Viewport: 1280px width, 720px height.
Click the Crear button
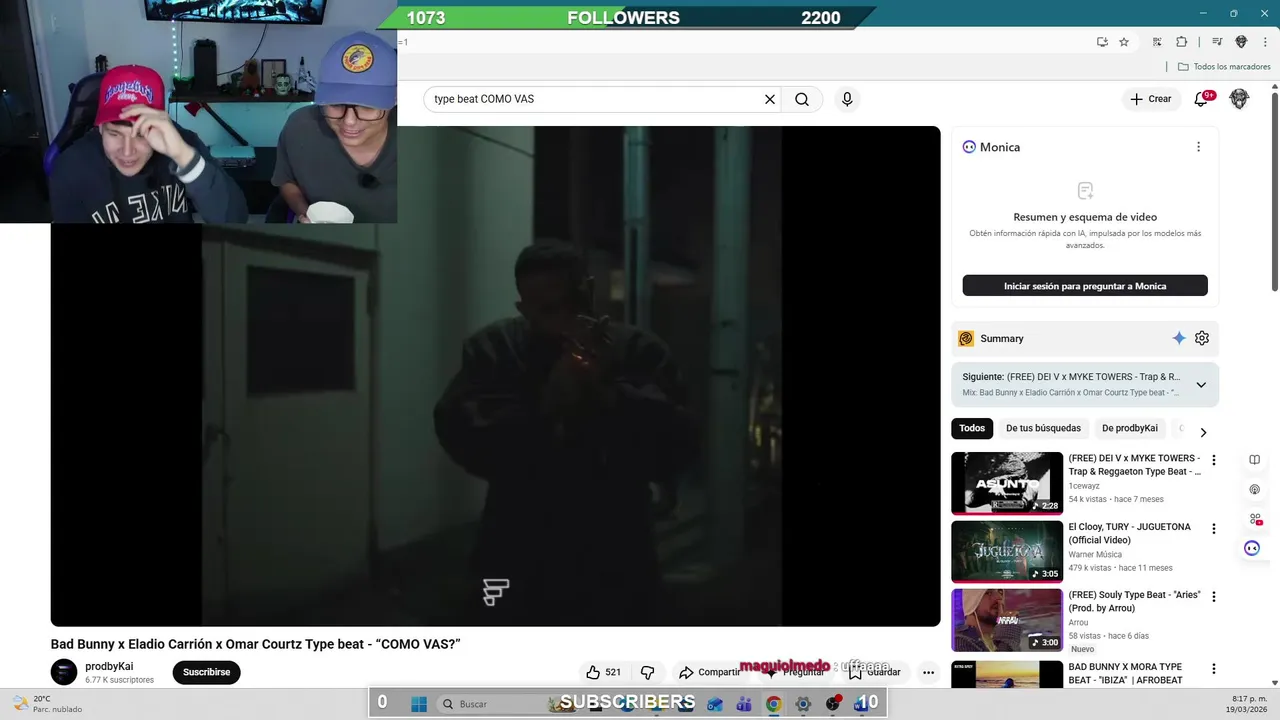[x=1150, y=99]
